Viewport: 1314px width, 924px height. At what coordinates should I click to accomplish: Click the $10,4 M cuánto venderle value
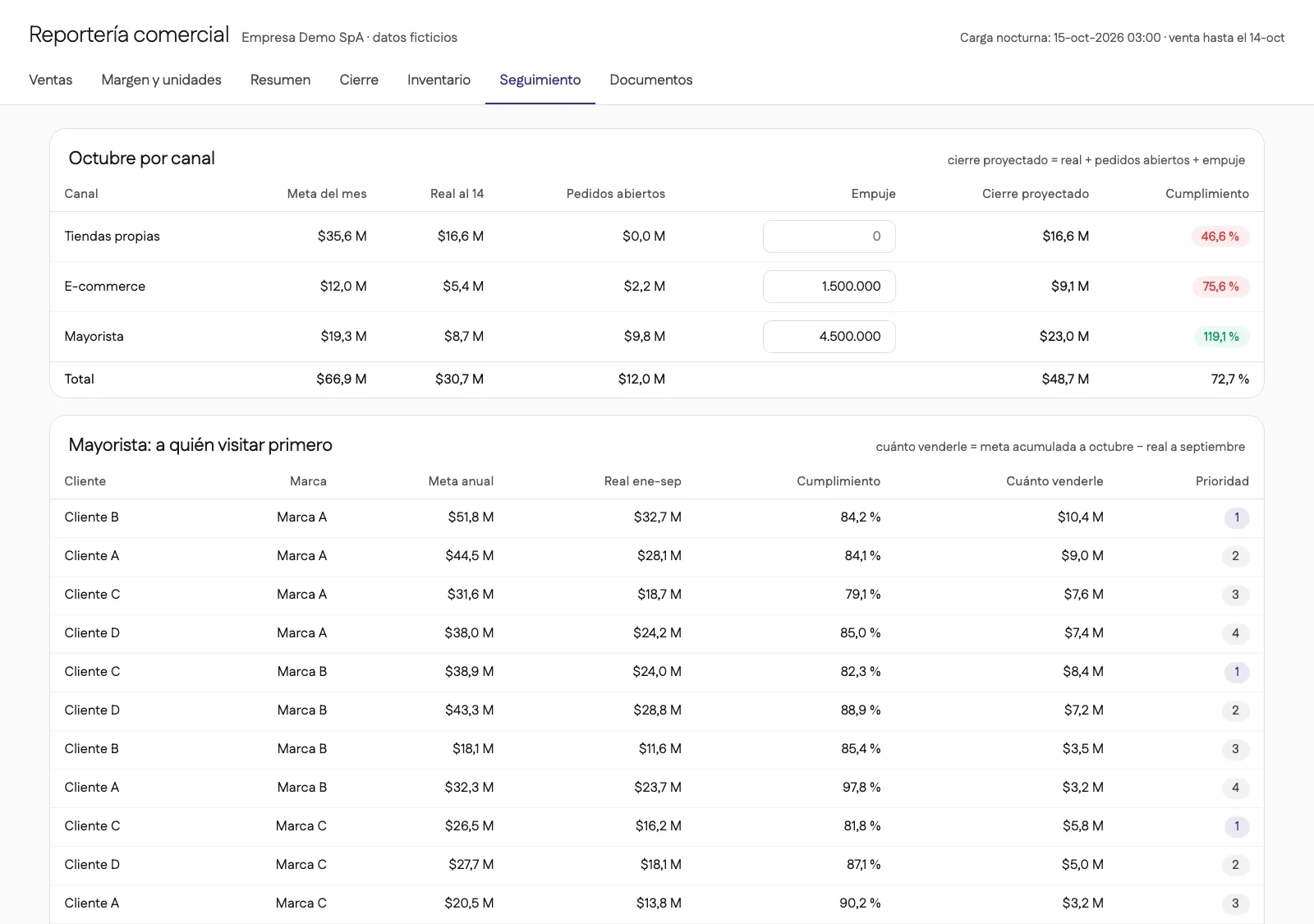pyautogui.click(x=1080, y=517)
